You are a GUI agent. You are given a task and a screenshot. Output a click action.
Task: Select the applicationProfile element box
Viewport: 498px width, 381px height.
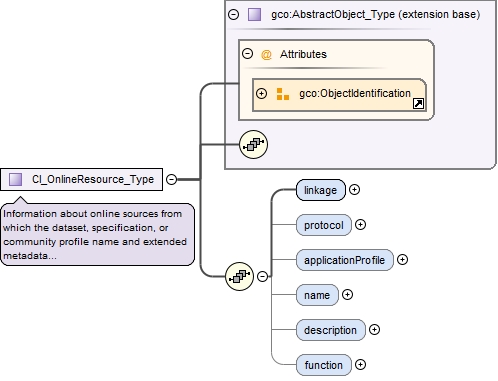point(345,260)
